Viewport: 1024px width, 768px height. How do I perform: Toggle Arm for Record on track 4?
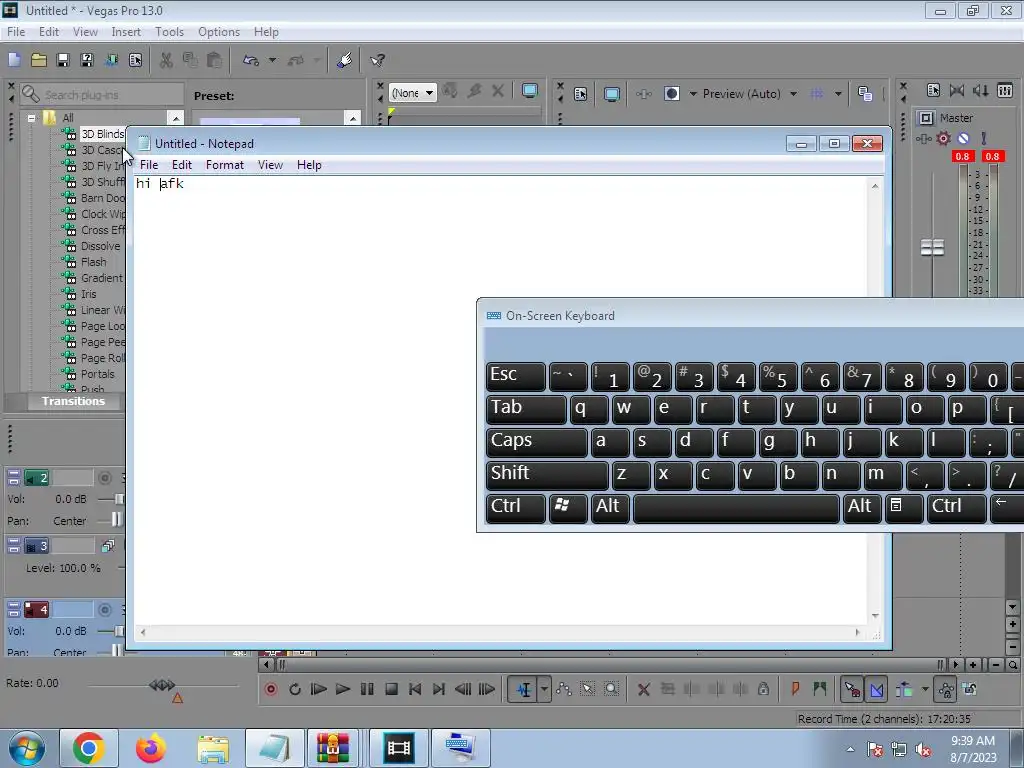pyautogui.click(x=104, y=610)
